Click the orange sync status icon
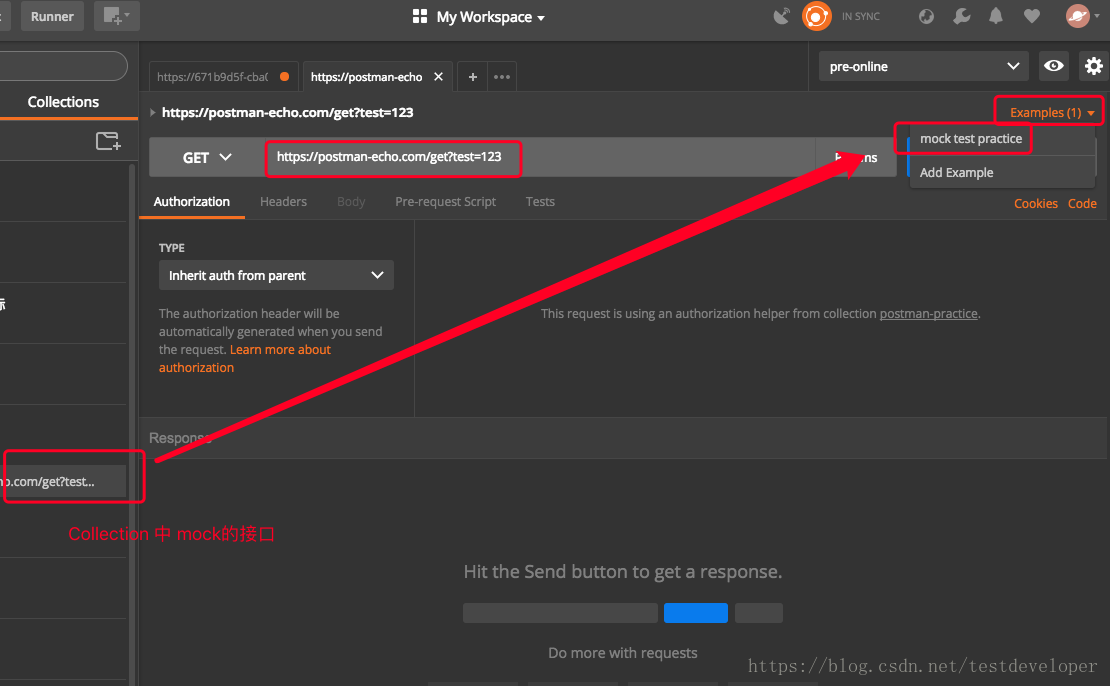Viewport: 1110px width, 686px height. click(x=816, y=16)
